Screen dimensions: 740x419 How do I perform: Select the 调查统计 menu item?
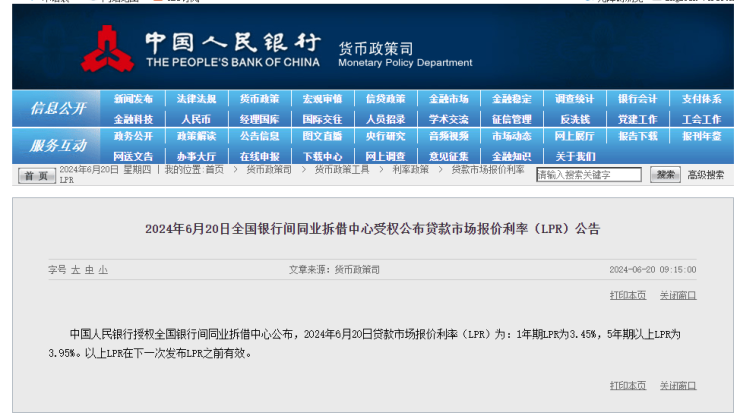[574, 99]
